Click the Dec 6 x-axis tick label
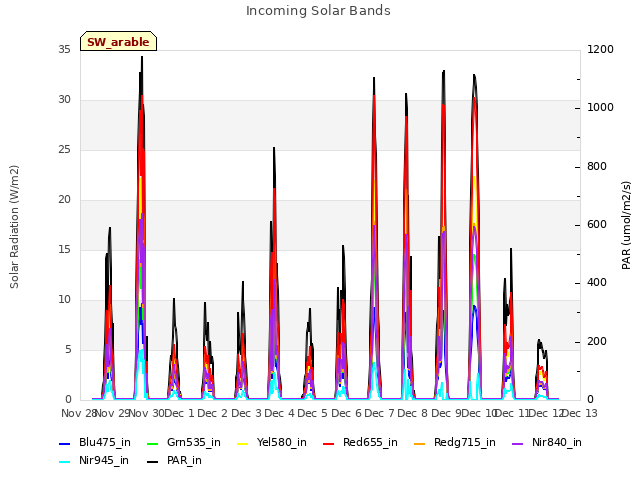This screenshot has width=640, height=480. point(346,413)
